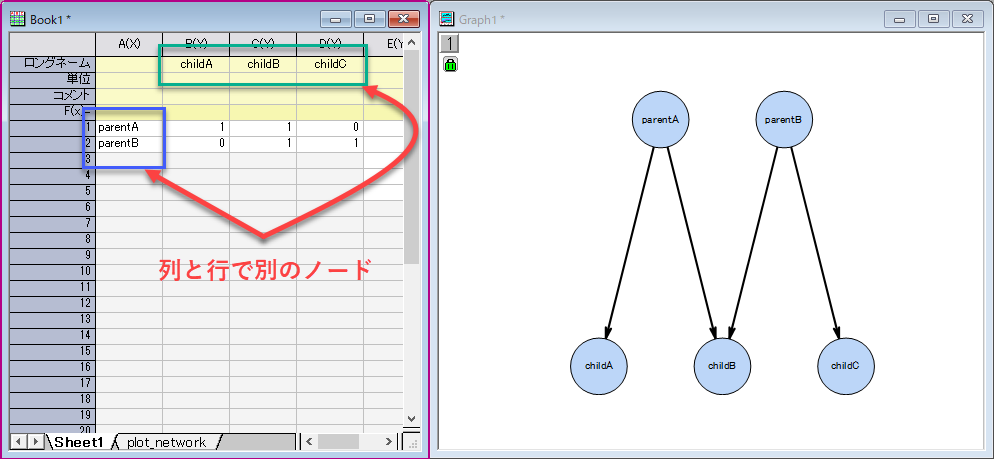
Task: Click row header 10 in worksheet
Action: pyautogui.click(x=52, y=271)
